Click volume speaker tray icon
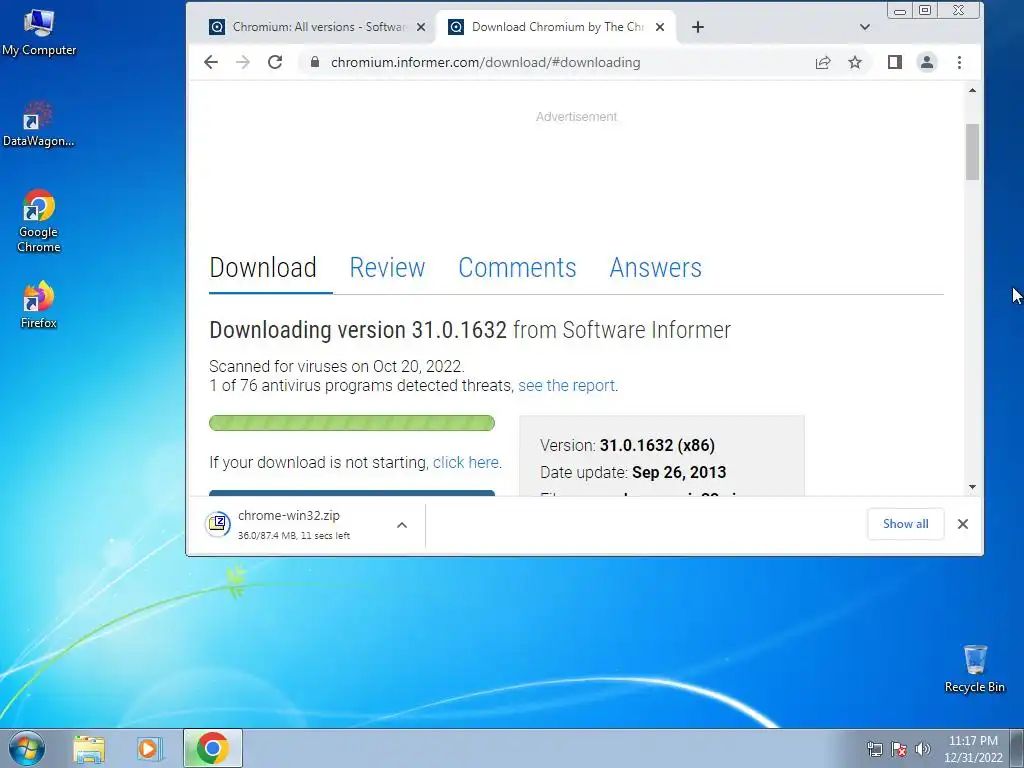Image resolution: width=1024 pixels, height=768 pixels. [923, 749]
